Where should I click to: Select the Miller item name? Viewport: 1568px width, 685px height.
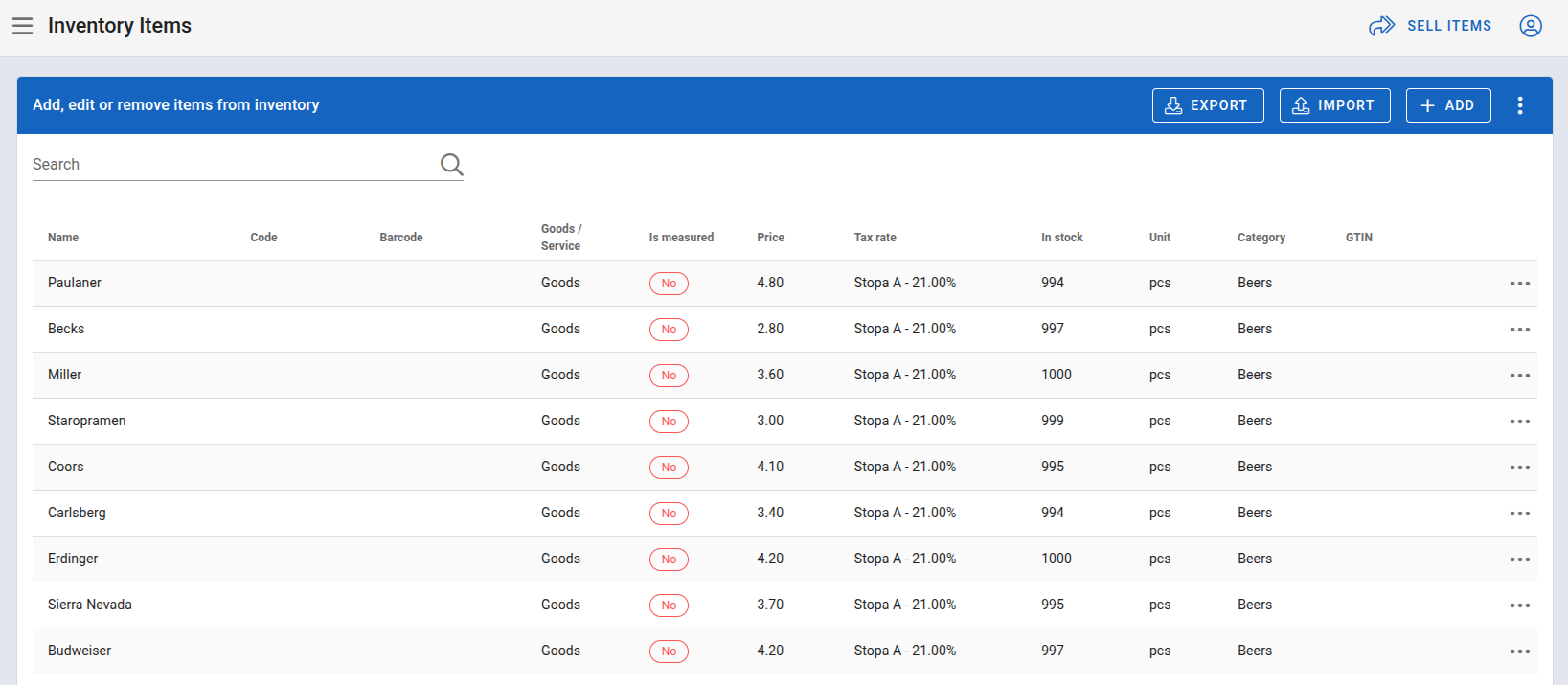(64, 375)
